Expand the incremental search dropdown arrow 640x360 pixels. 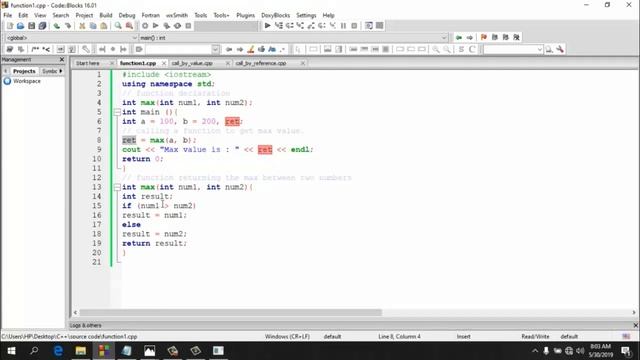tap(216, 49)
